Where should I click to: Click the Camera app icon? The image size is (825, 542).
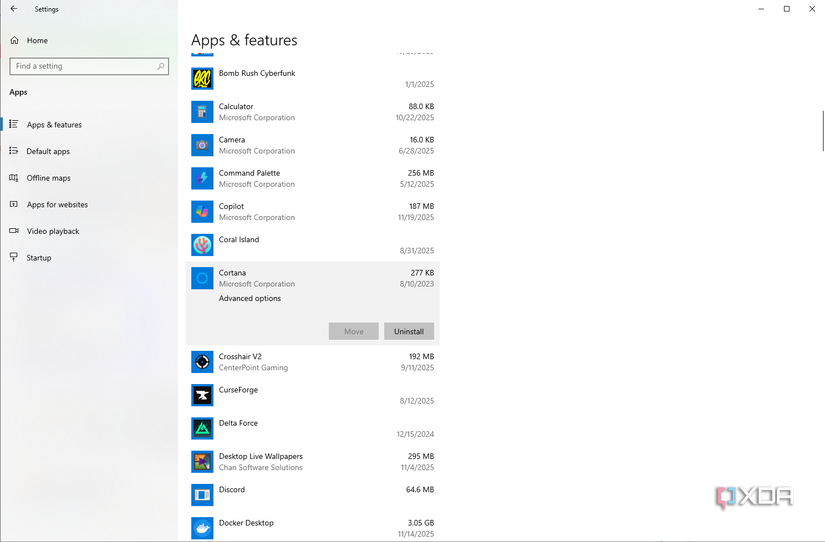coord(202,145)
